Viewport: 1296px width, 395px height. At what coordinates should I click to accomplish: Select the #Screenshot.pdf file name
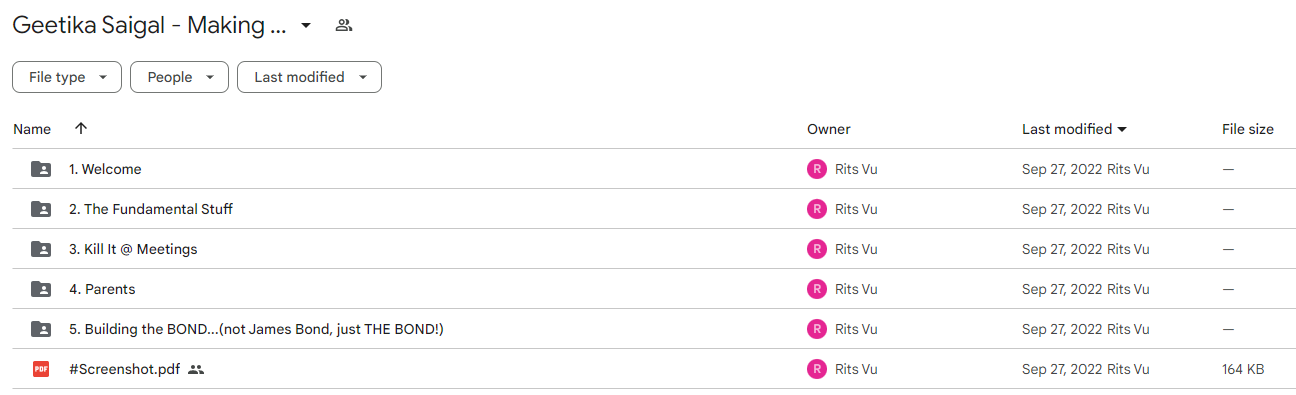[x=125, y=369]
